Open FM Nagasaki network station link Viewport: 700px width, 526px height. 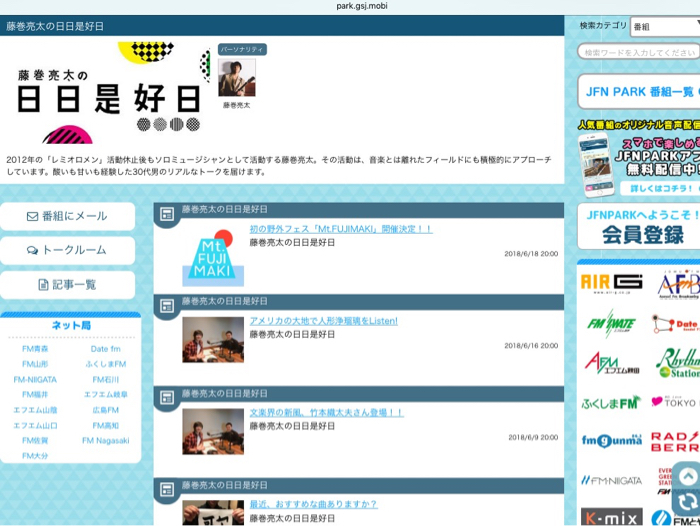click(106, 441)
